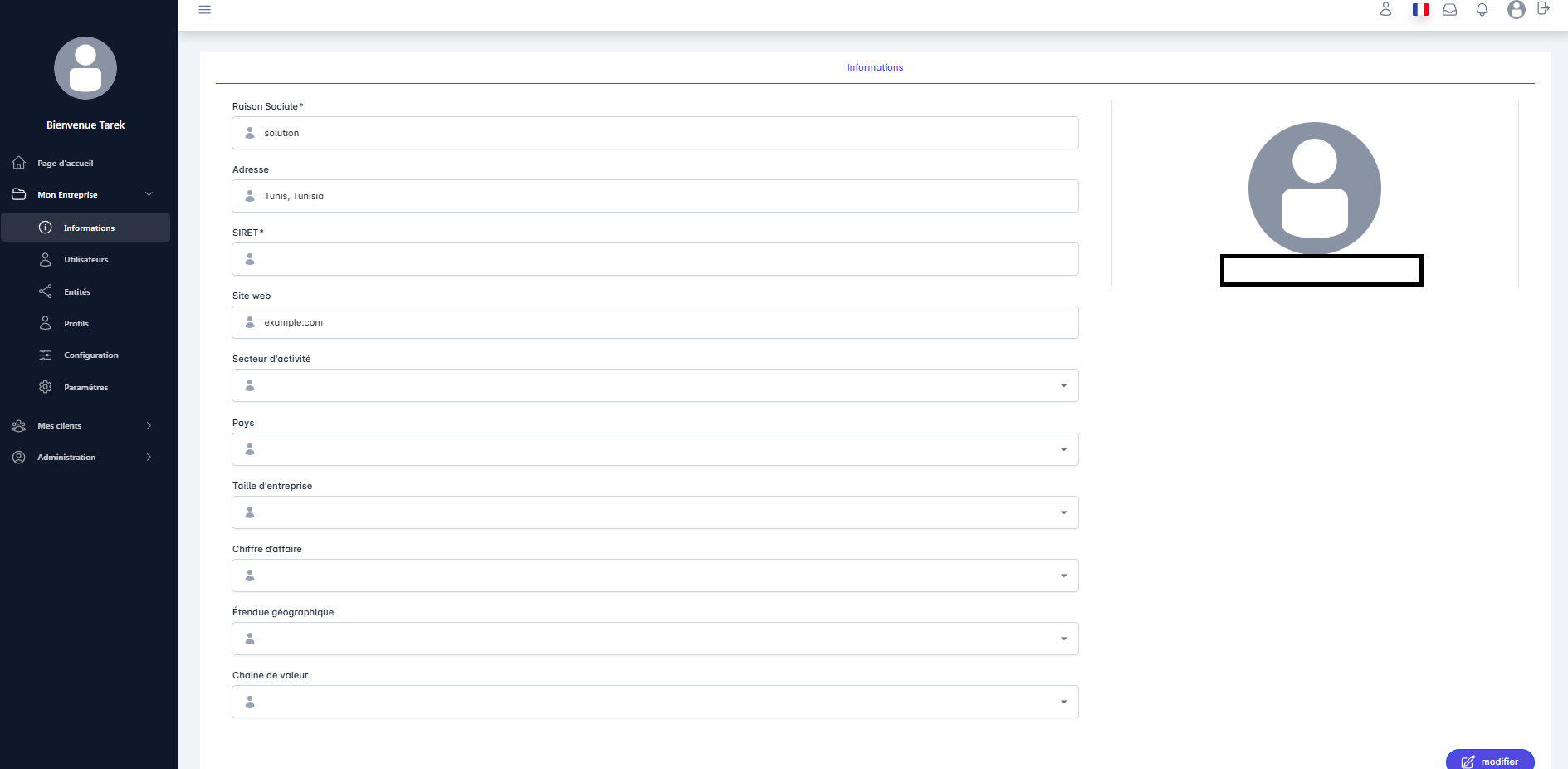Open the Secteur d'activité dropdown
Image resolution: width=1568 pixels, height=769 pixels.
pyautogui.click(x=655, y=386)
